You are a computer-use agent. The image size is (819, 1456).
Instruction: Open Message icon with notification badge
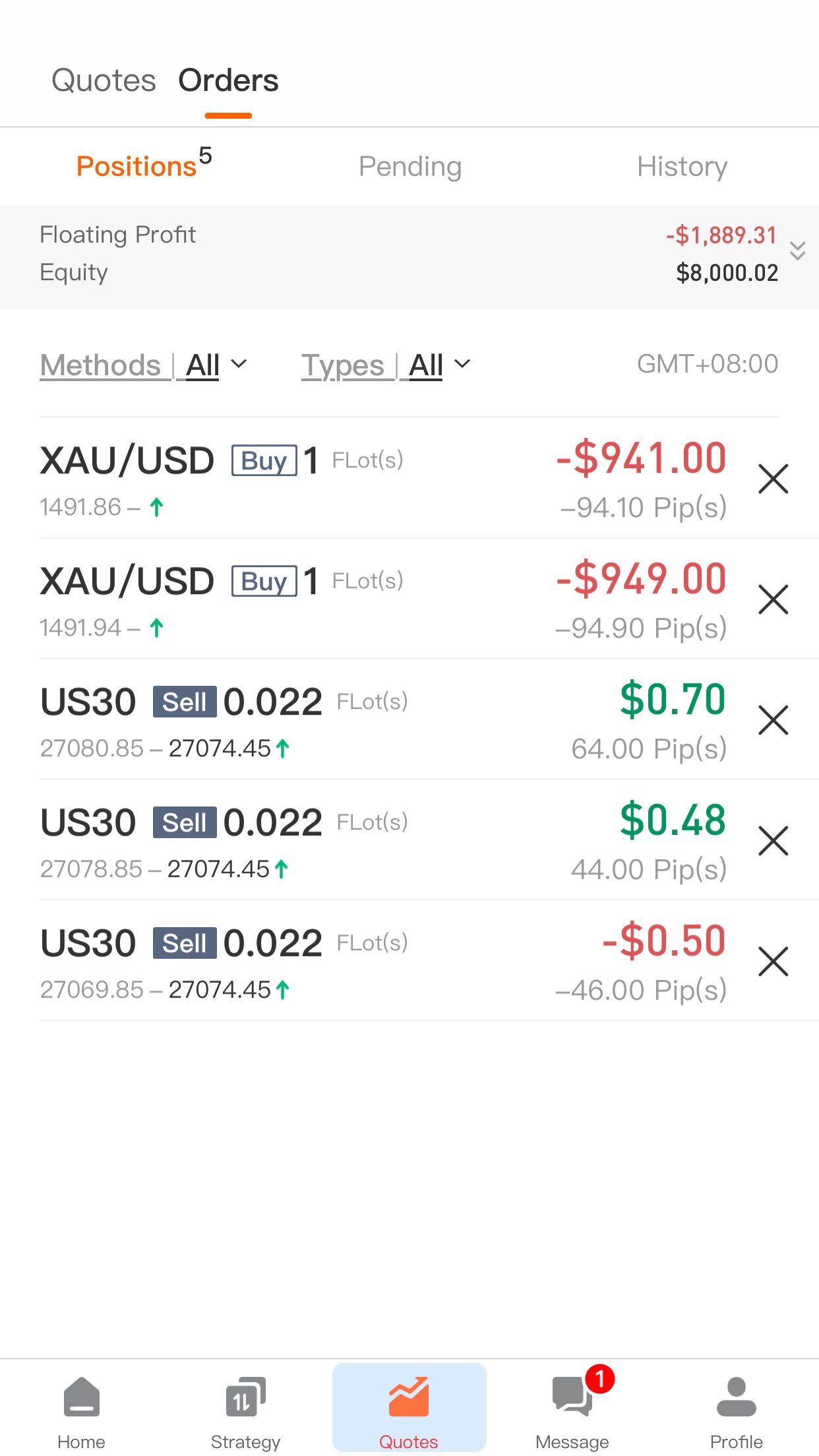click(572, 1396)
